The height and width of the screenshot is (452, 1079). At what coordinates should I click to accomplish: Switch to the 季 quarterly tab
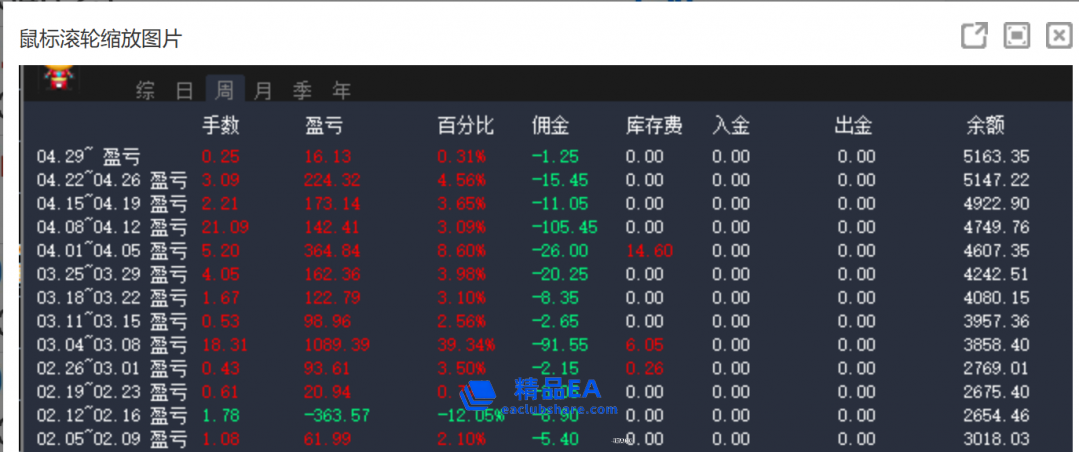tap(302, 91)
